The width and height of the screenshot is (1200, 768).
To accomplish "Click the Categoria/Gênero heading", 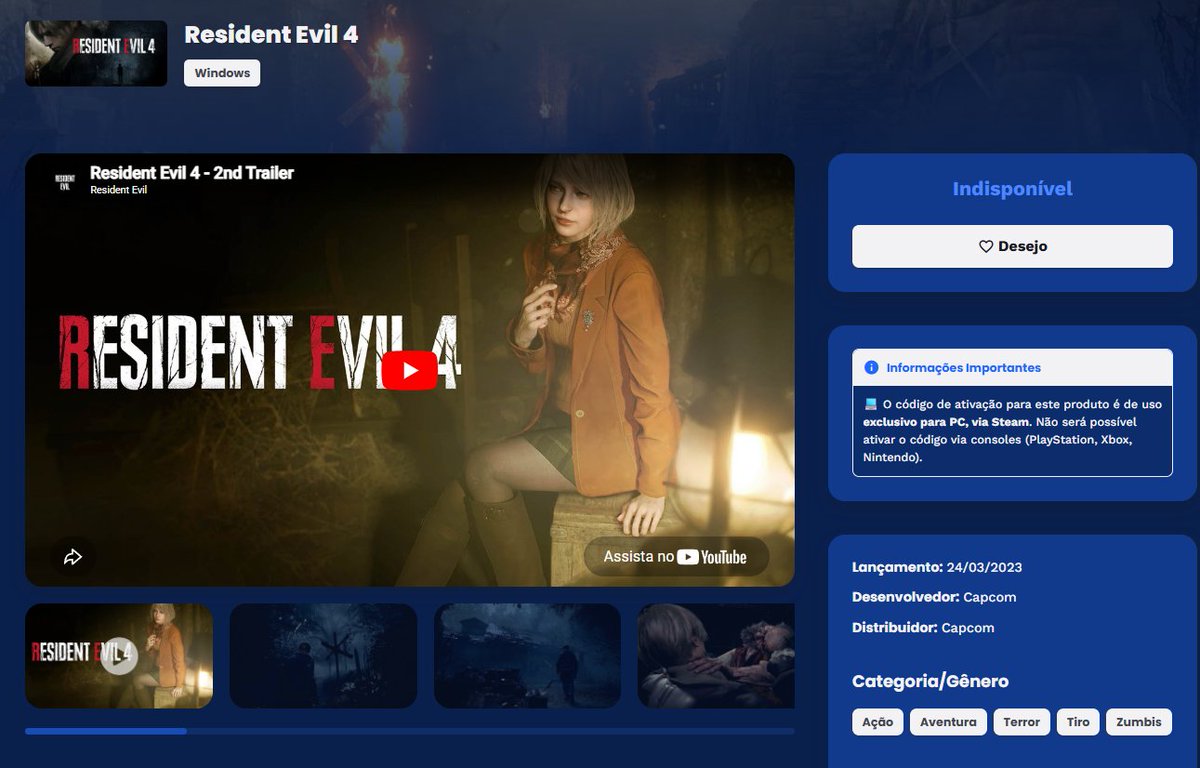I will [930, 681].
